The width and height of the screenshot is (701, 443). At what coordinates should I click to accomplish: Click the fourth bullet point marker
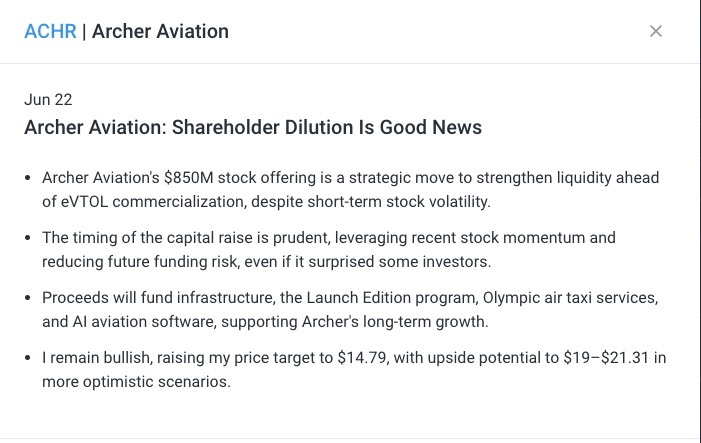pos(28,358)
